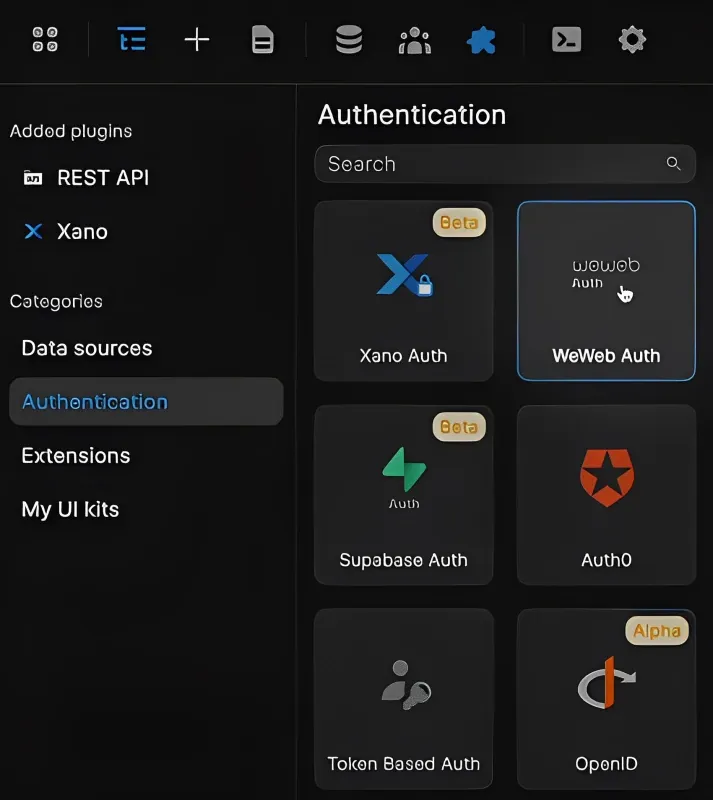
Task: Click the REST API plugin icon
Action: coord(33,178)
